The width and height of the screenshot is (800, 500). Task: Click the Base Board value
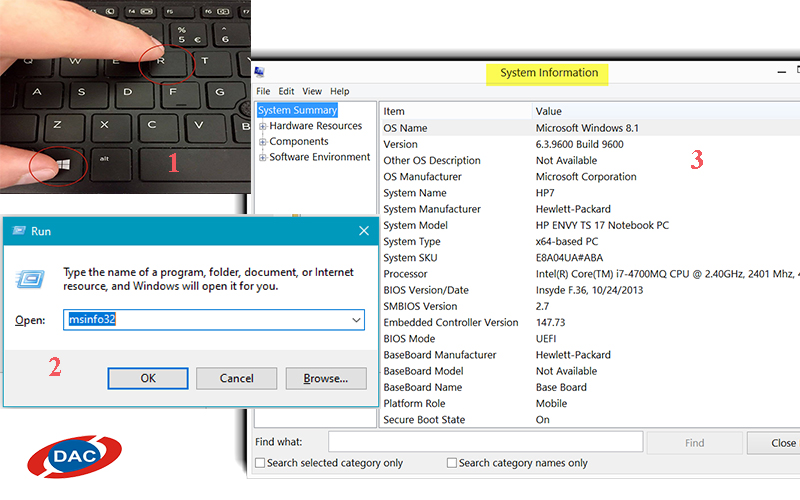pos(561,387)
